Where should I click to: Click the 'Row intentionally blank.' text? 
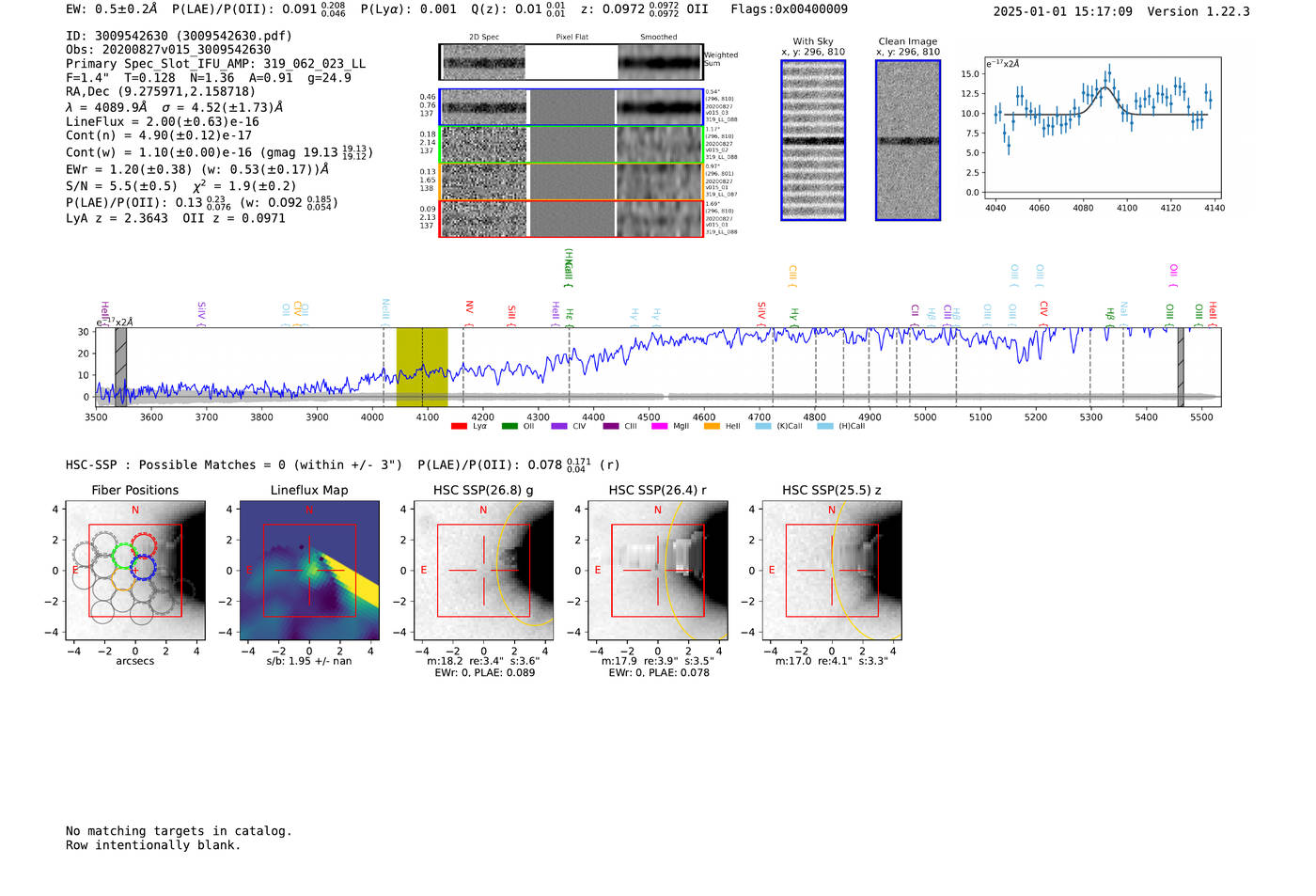pyautogui.click(x=153, y=845)
